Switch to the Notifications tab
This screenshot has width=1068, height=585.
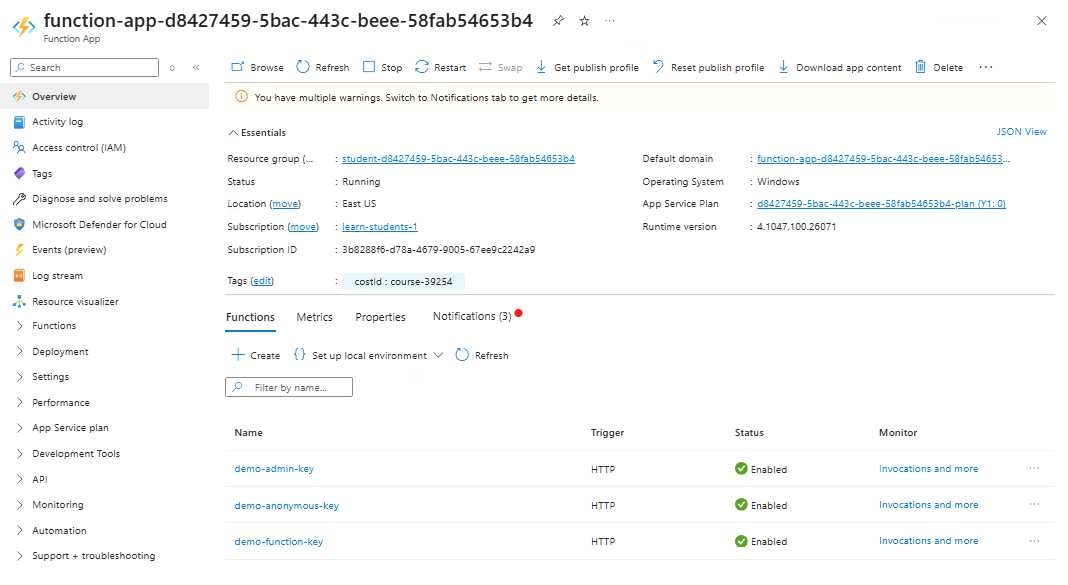[472, 317]
